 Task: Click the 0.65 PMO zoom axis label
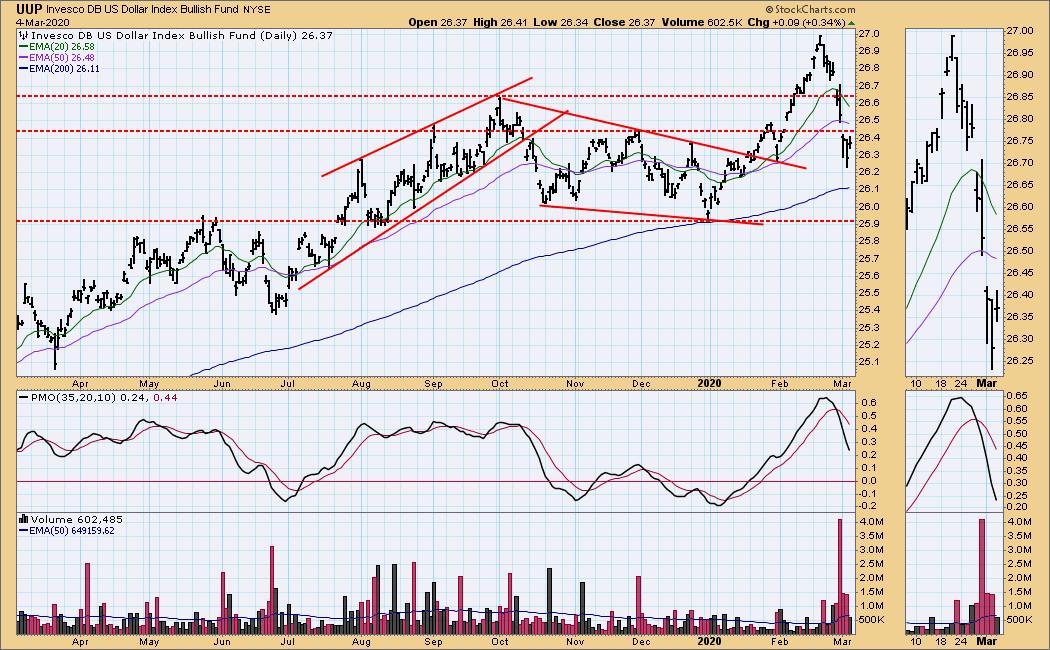click(1018, 396)
